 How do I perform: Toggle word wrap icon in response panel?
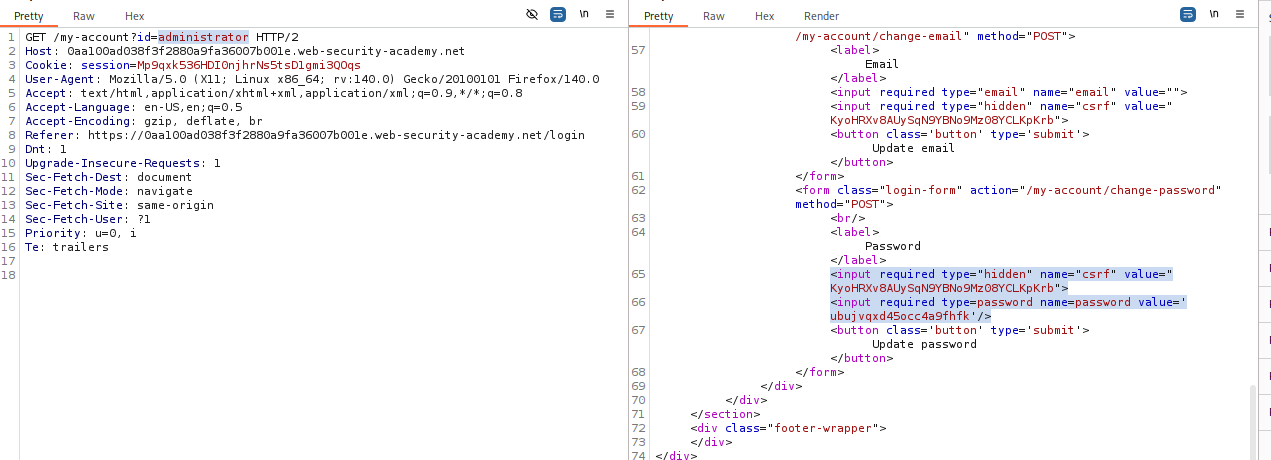click(1188, 15)
